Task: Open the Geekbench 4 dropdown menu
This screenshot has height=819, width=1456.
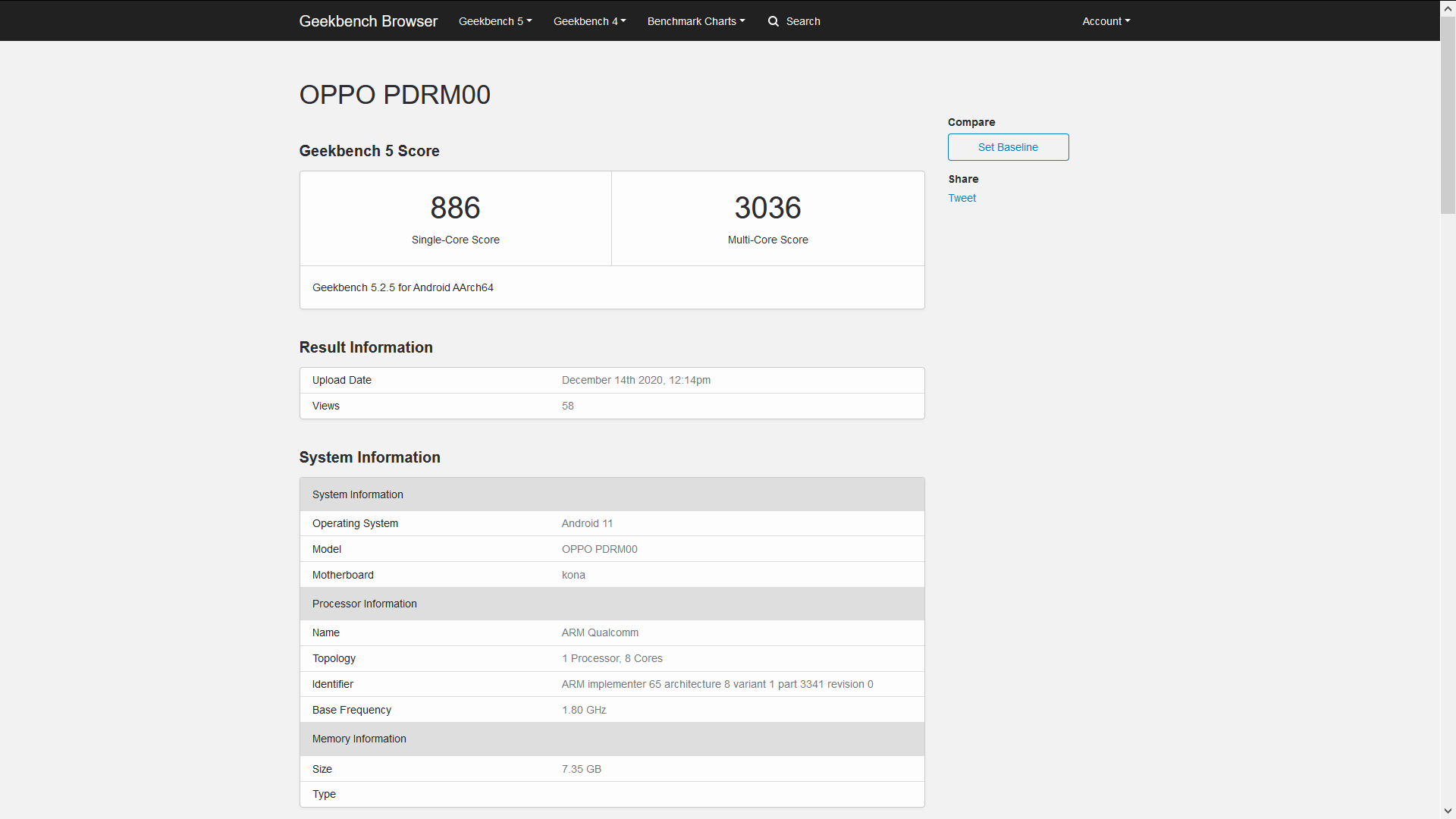Action: click(589, 21)
